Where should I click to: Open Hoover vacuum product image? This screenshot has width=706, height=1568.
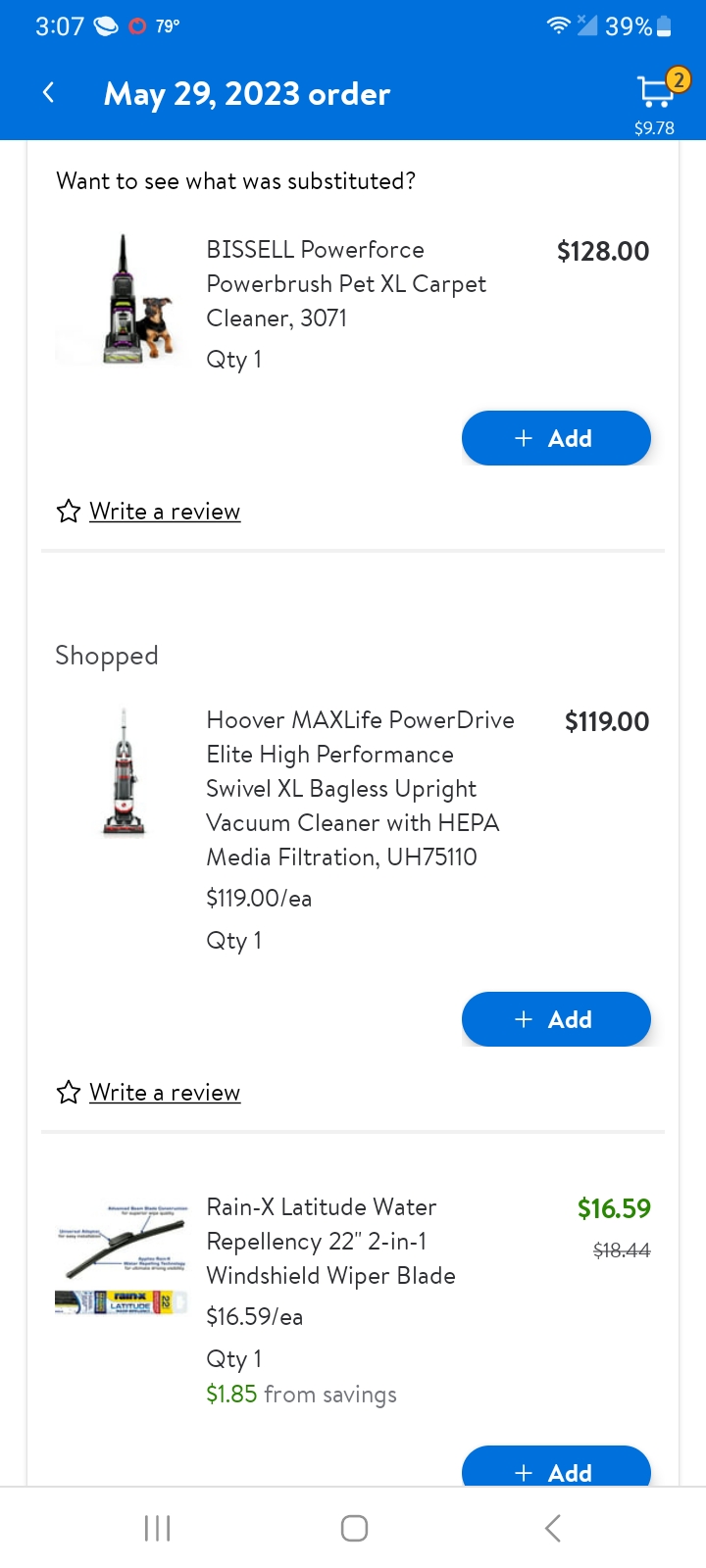[125, 772]
